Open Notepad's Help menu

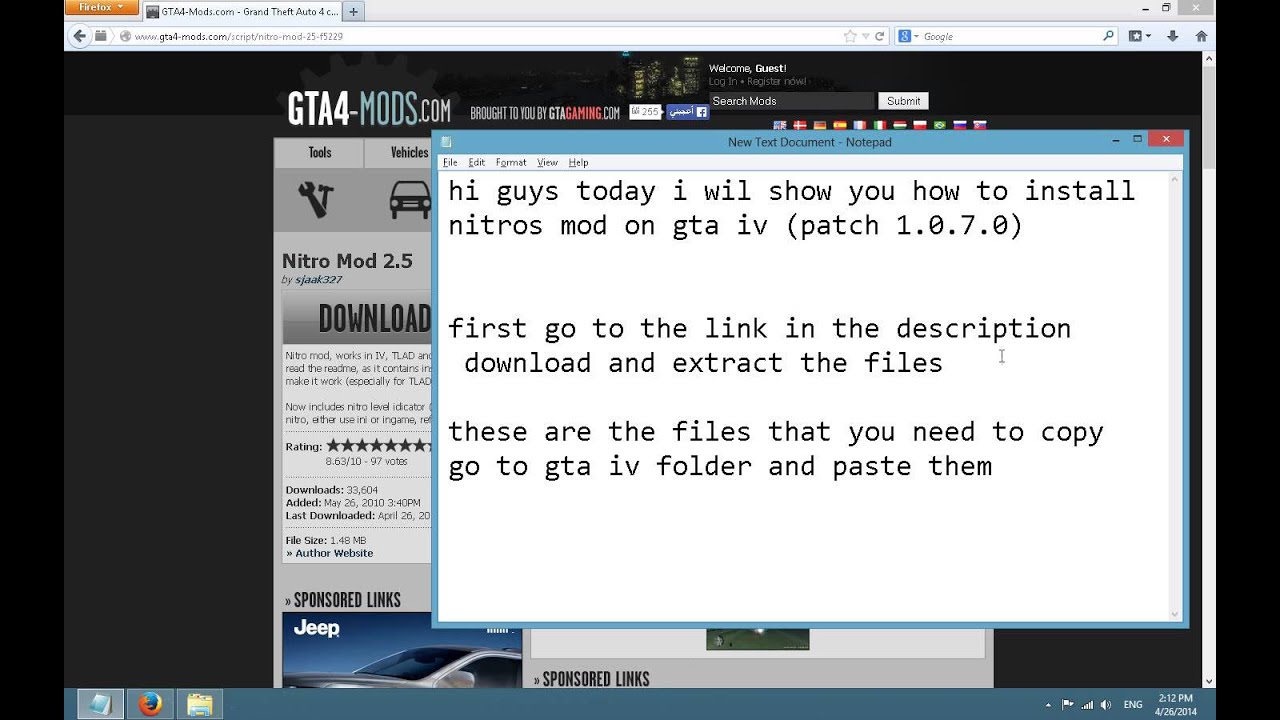[578, 162]
